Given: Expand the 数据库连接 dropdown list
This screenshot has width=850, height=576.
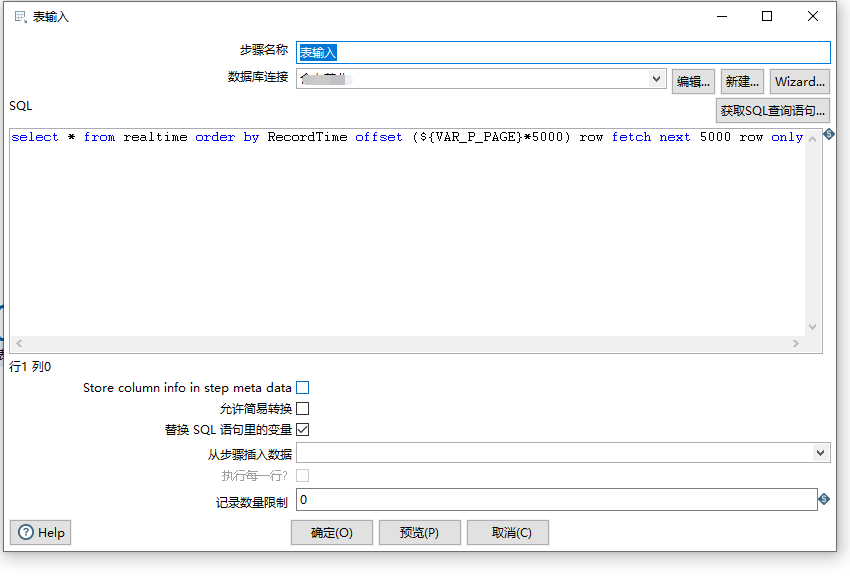Looking at the screenshot, I should coord(657,79).
